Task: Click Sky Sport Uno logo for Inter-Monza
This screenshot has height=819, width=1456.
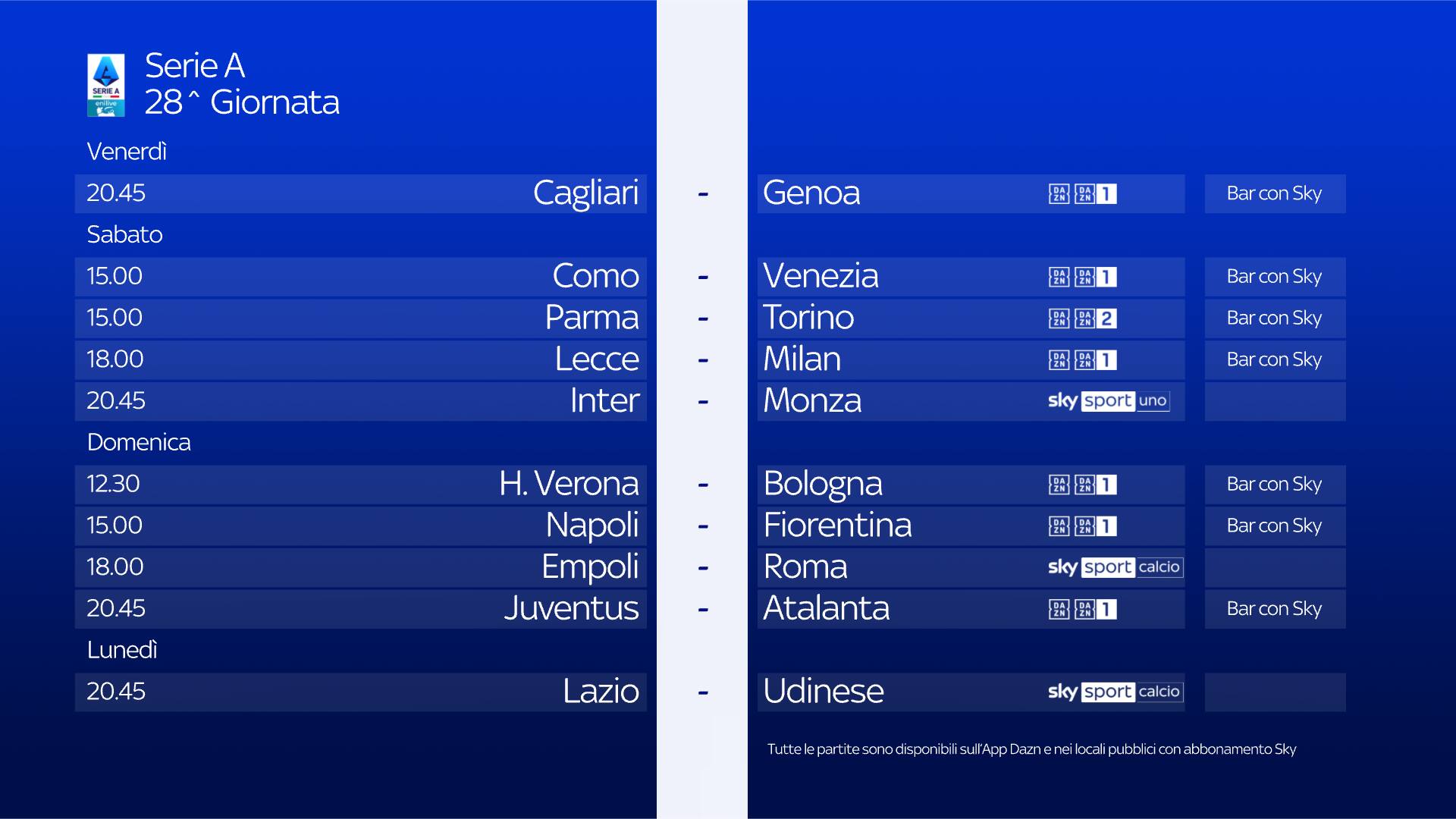Action: coord(1108,401)
